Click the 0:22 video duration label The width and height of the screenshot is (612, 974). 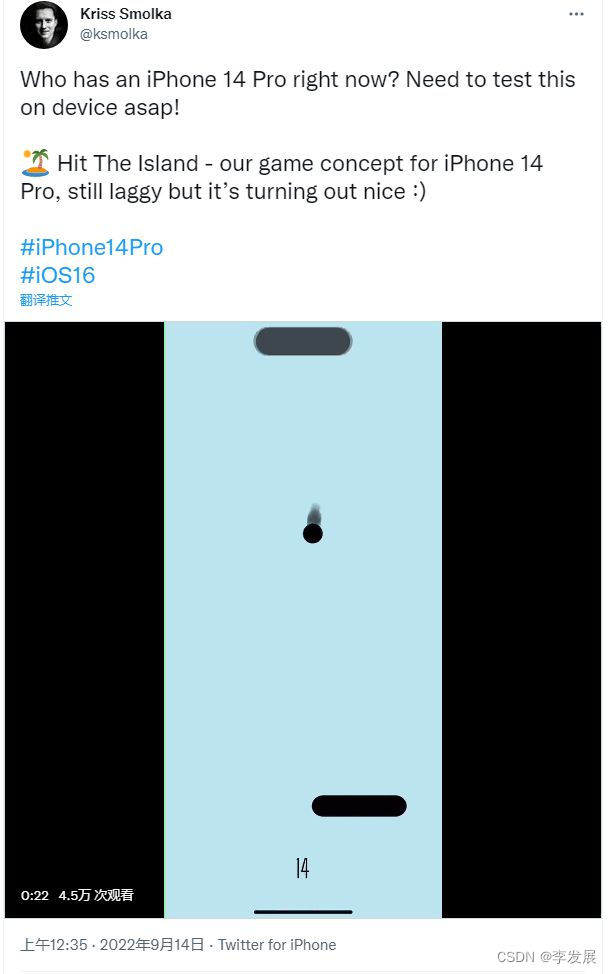[x=35, y=895]
